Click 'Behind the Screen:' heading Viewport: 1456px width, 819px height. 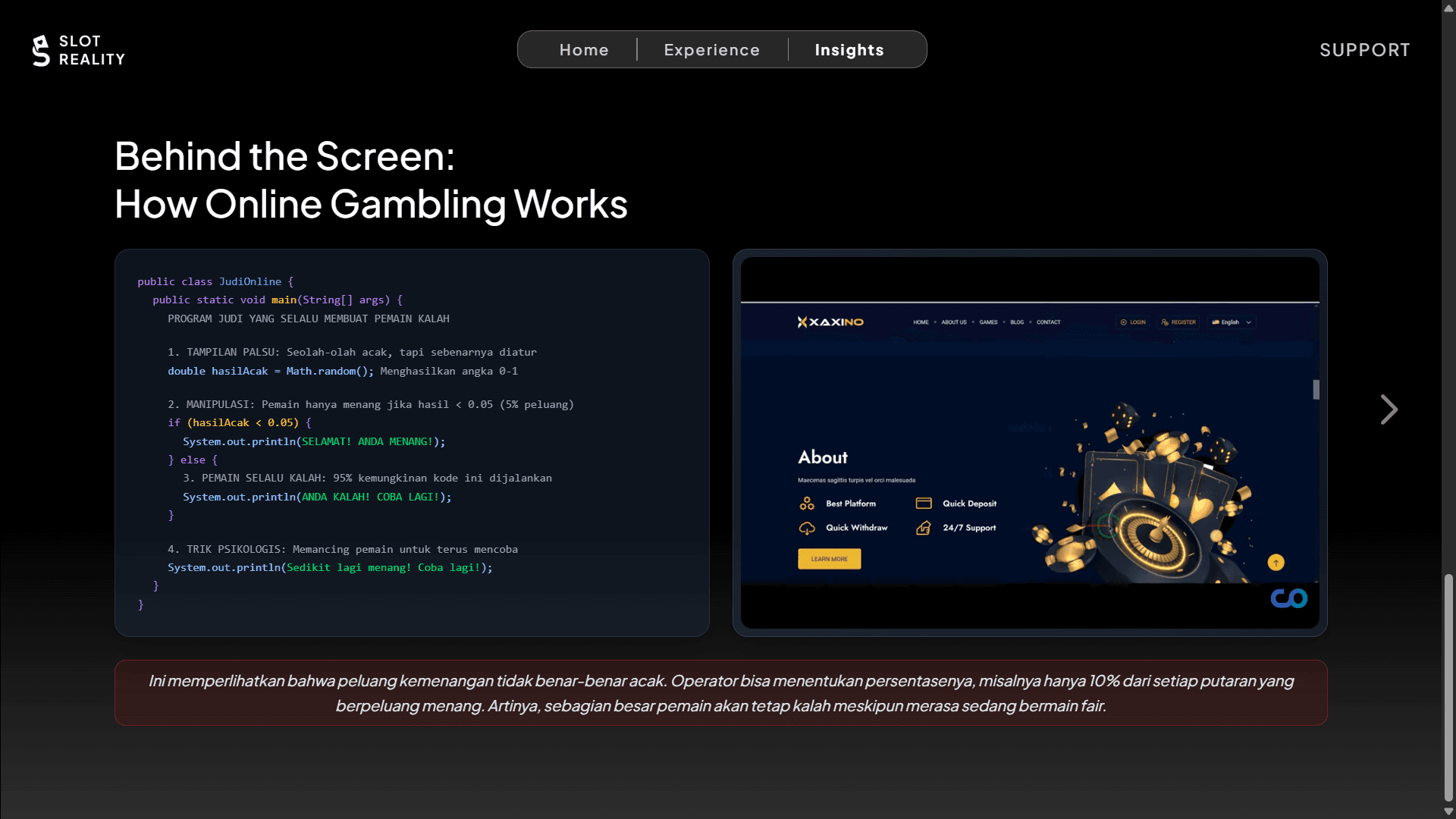coord(284,156)
